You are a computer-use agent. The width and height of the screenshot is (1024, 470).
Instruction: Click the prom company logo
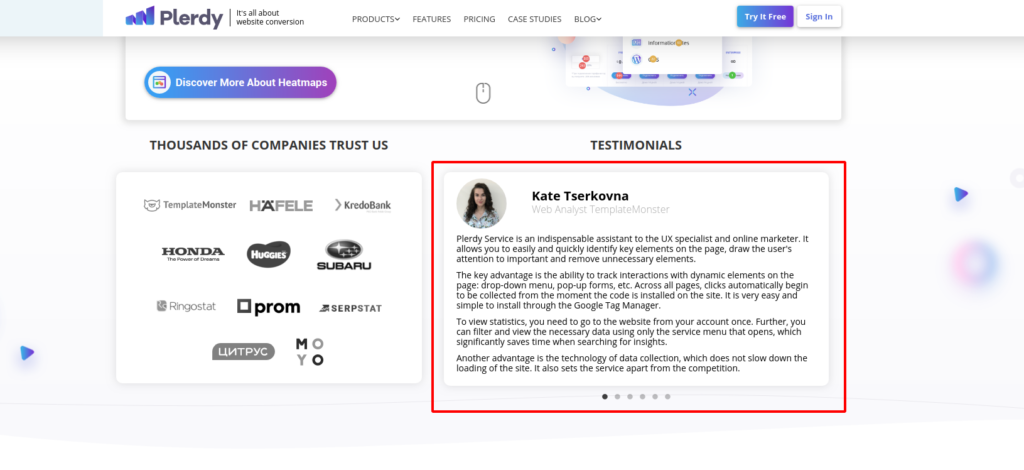coord(268,306)
